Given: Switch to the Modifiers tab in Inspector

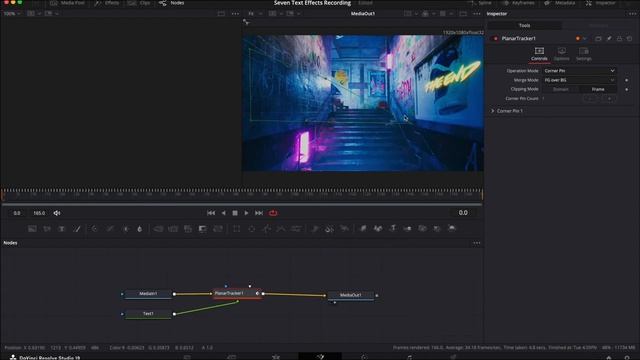Looking at the screenshot, I should 598,25.
